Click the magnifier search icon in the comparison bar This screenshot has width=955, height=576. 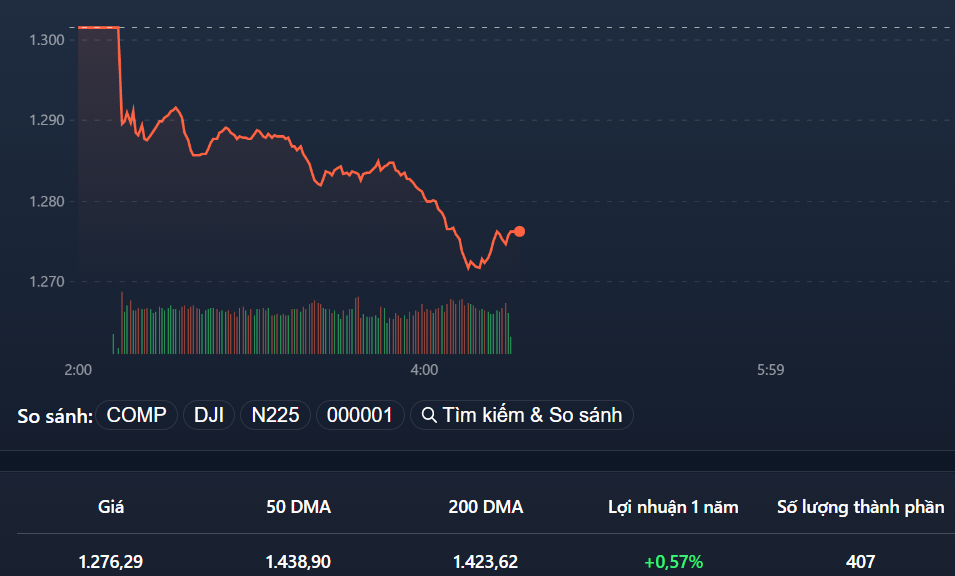[427, 414]
